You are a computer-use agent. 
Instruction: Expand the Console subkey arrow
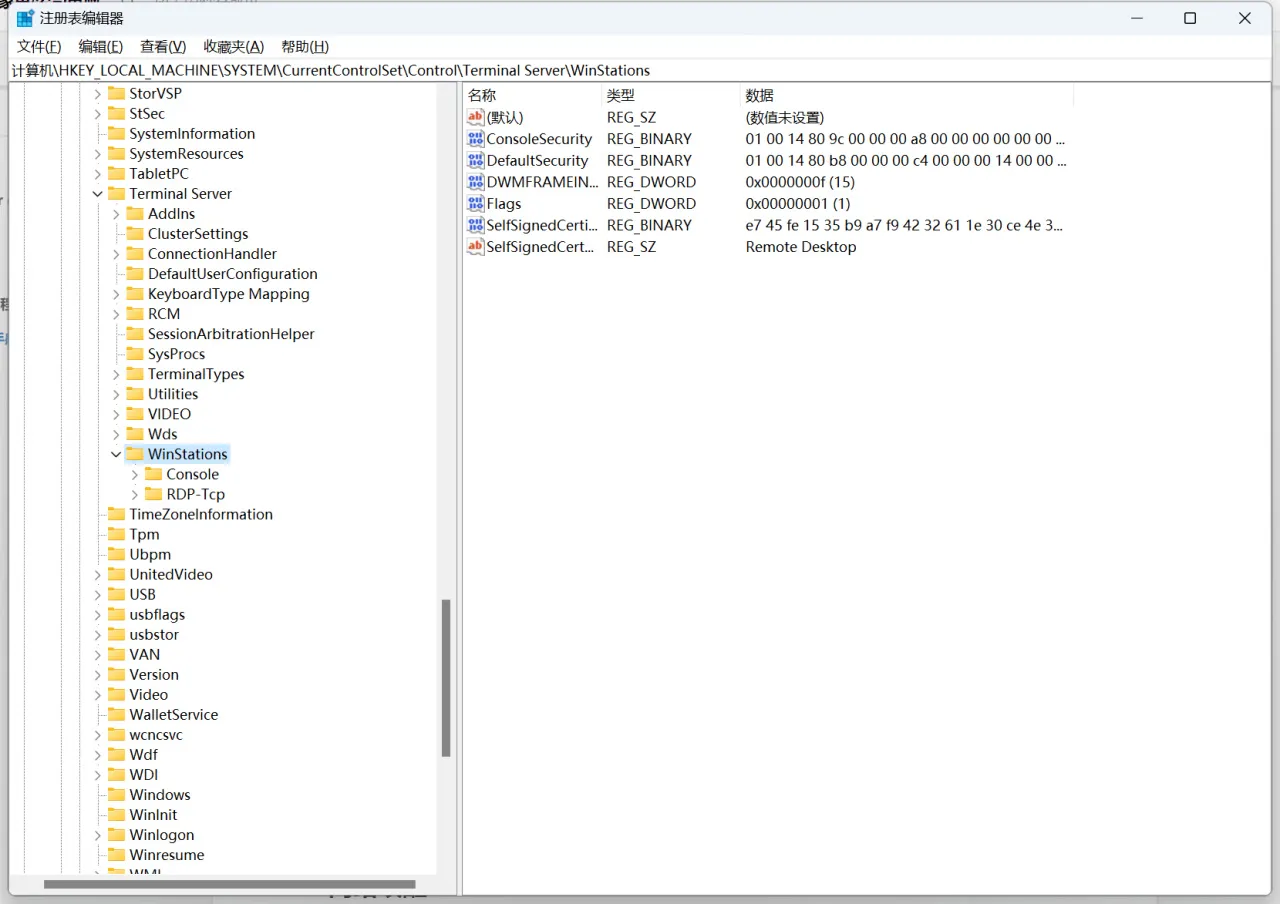pyautogui.click(x=135, y=474)
